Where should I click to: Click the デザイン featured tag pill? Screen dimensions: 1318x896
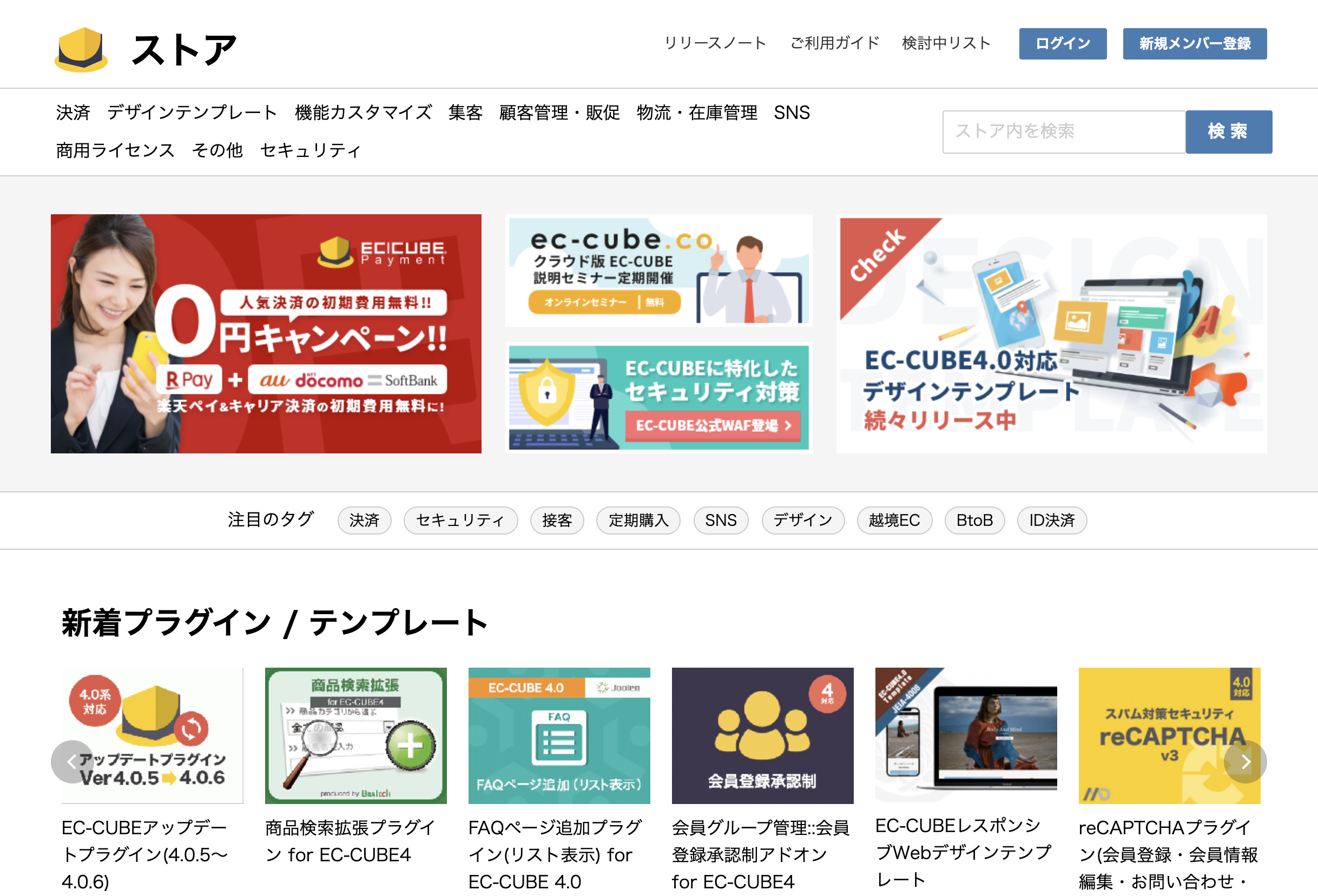point(803,520)
